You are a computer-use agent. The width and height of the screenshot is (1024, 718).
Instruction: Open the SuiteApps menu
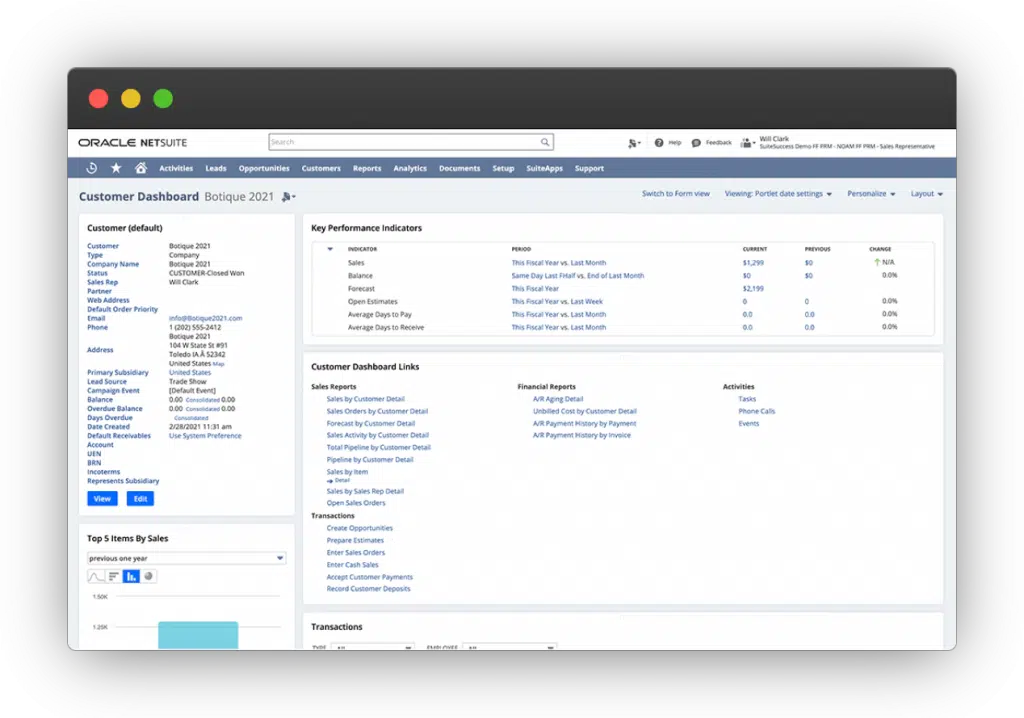tap(545, 169)
